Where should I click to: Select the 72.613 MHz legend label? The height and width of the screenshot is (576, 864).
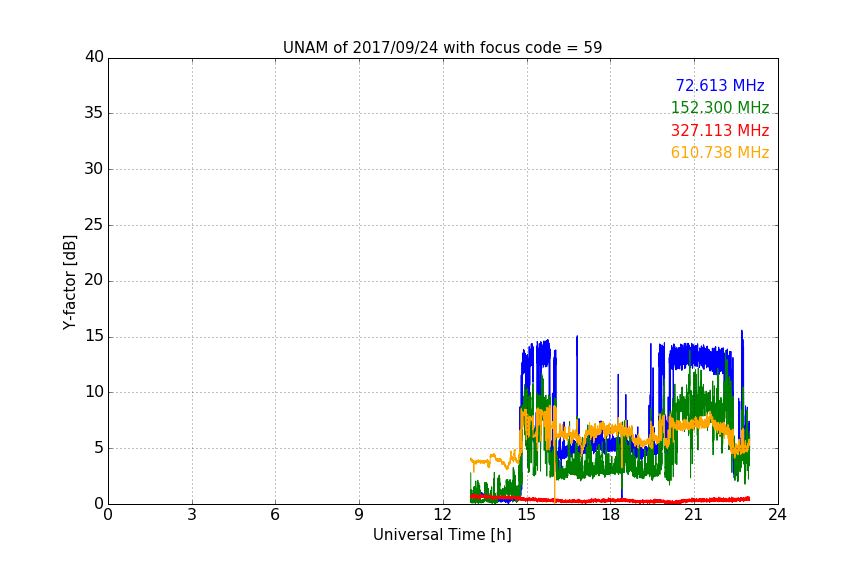tap(720, 85)
